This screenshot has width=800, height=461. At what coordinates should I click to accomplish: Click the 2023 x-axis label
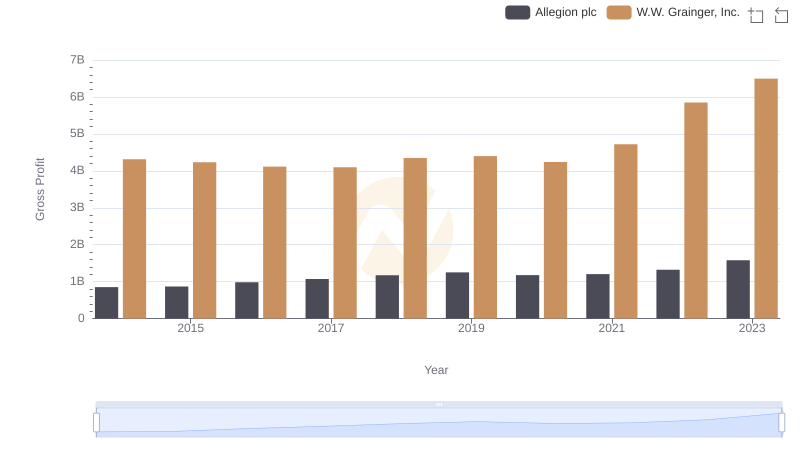tap(752, 328)
